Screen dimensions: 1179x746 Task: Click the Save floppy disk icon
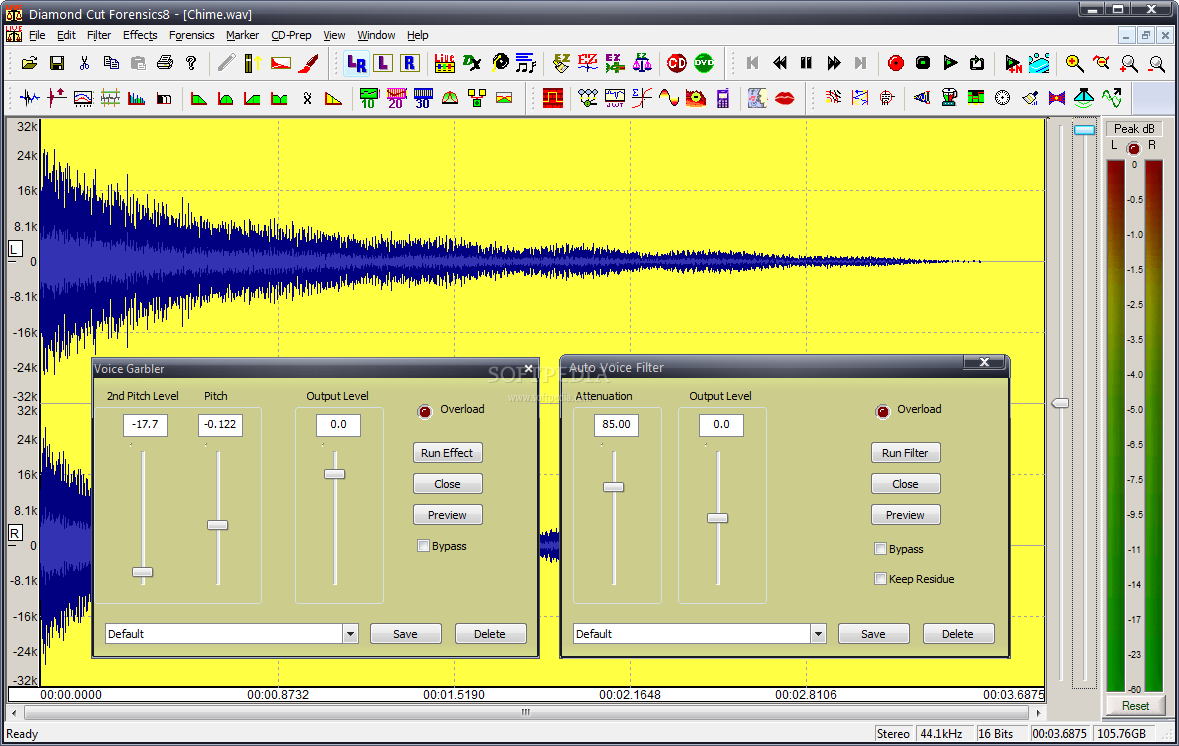pyautogui.click(x=56, y=63)
